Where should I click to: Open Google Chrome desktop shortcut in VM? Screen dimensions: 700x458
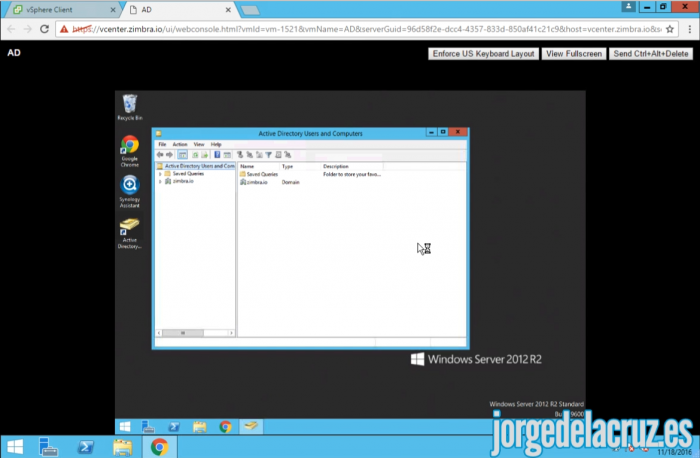click(130, 151)
